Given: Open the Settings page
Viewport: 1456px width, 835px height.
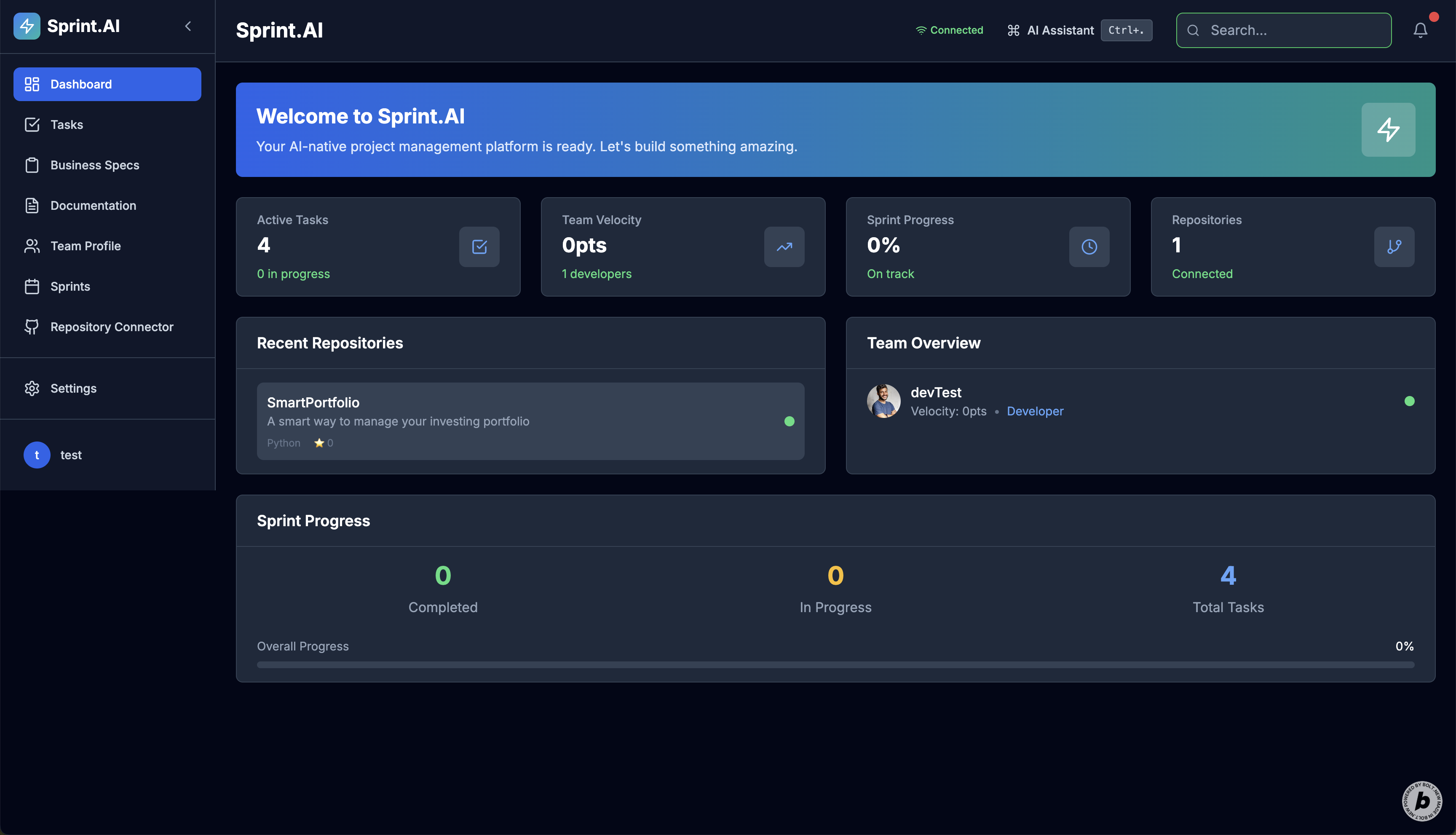Looking at the screenshot, I should pyautogui.click(x=73, y=388).
